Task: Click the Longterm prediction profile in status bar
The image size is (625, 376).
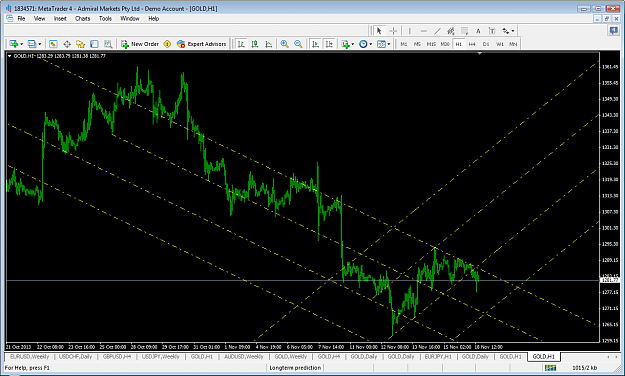Action: coord(295,368)
